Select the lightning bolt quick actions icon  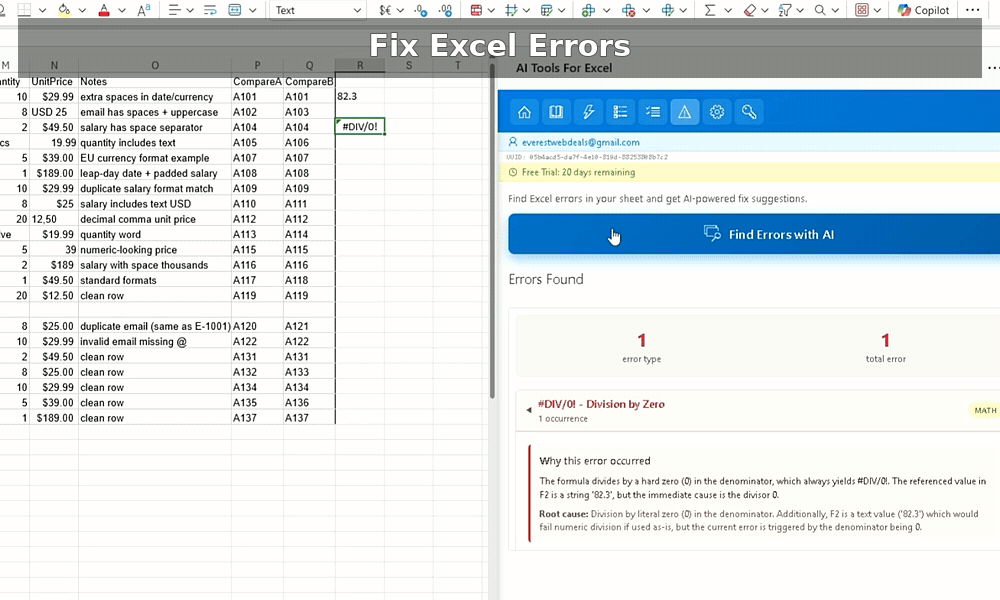click(x=588, y=112)
